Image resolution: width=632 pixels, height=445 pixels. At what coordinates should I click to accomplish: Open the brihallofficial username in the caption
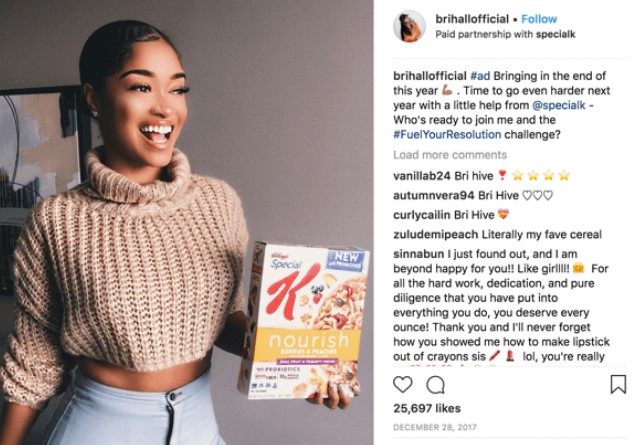pos(430,76)
